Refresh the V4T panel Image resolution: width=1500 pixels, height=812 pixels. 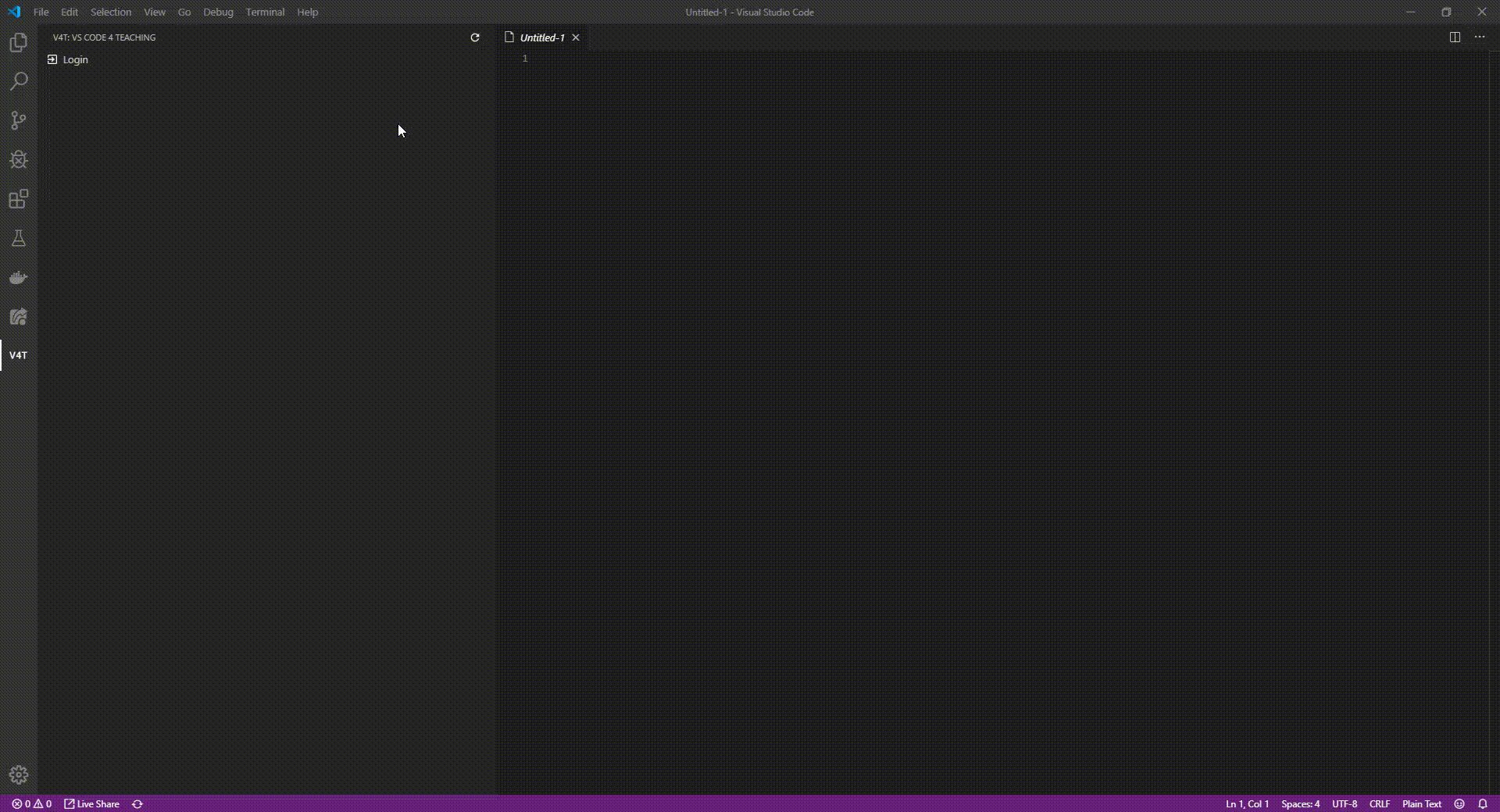click(474, 37)
